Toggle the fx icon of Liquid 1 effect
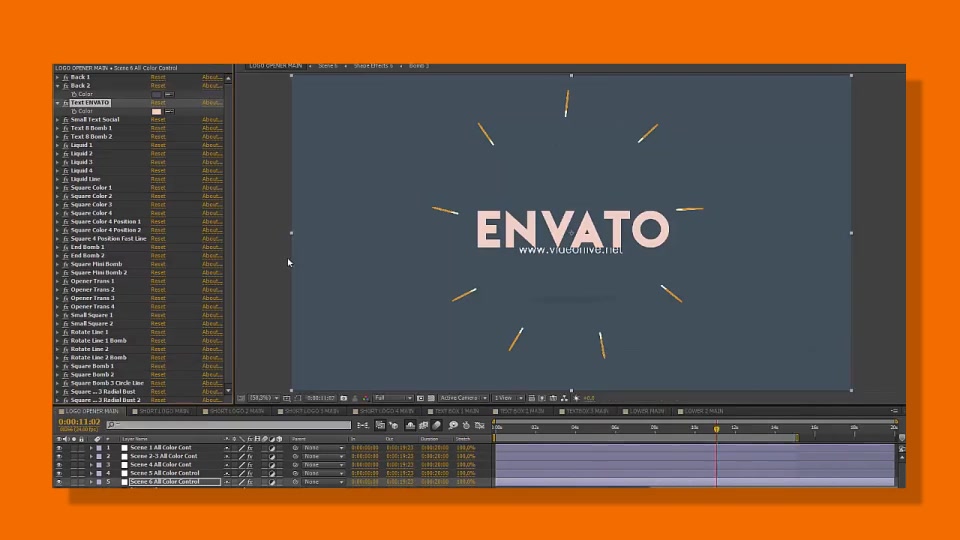The height and width of the screenshot is (540, 960). point(66,145)
